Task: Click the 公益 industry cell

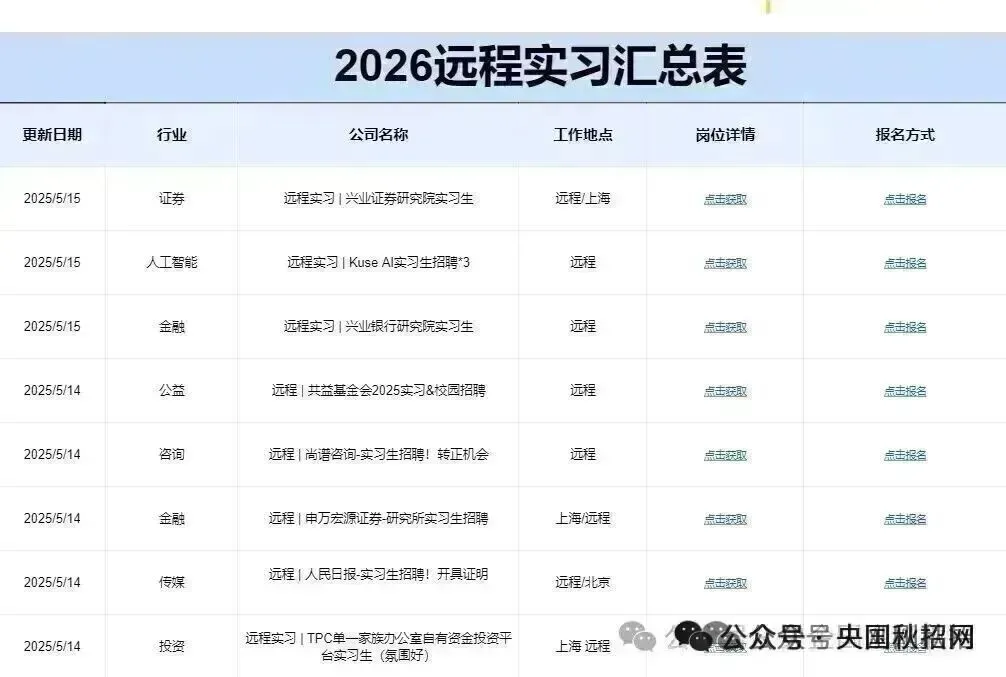Action: [171, 390]
